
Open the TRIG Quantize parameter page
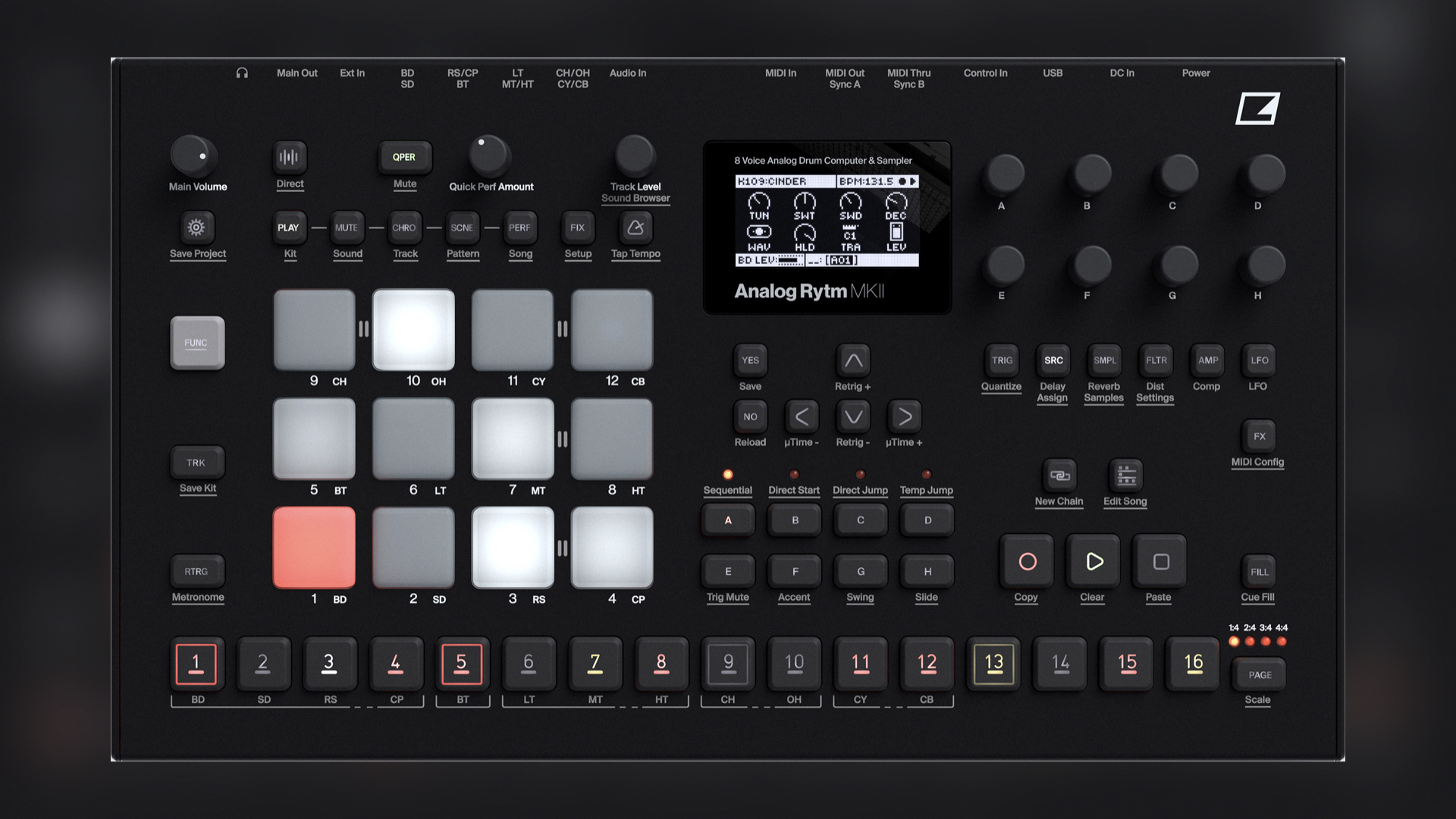click(1002, 360)
